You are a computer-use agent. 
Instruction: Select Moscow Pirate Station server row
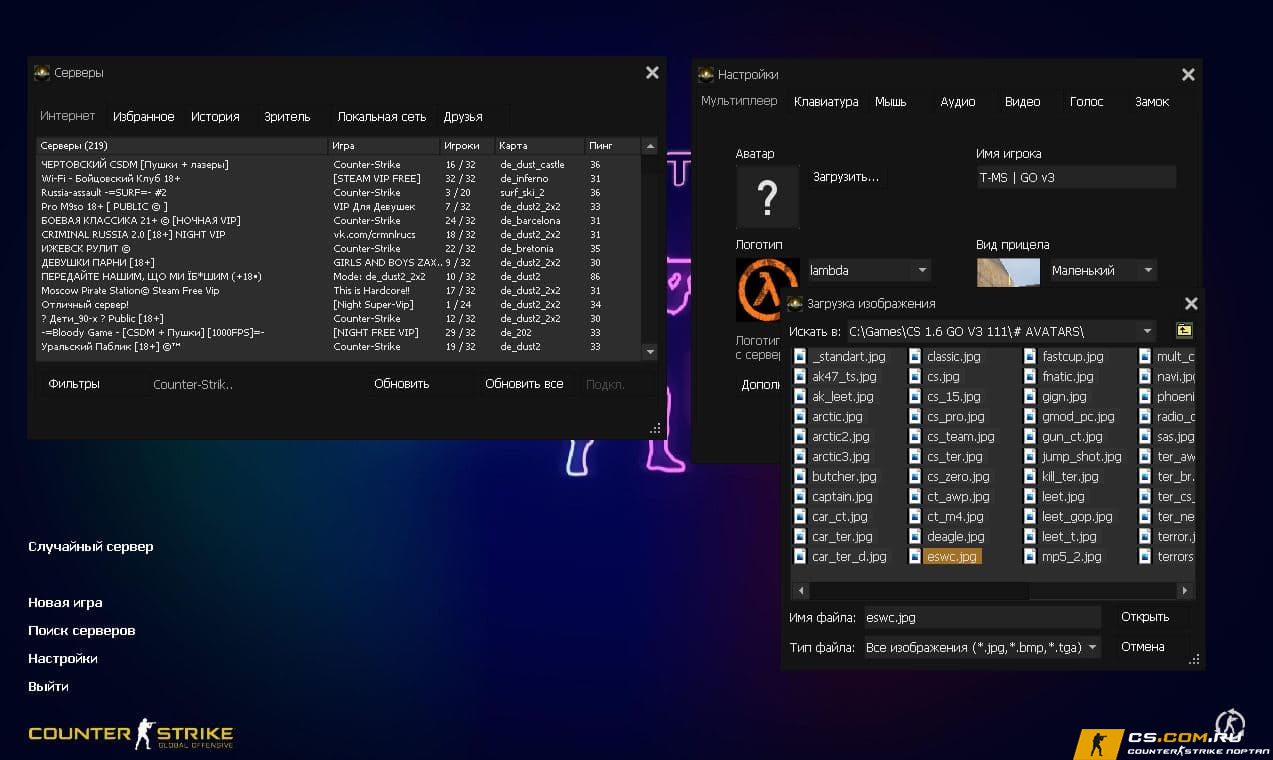point(338,291)
